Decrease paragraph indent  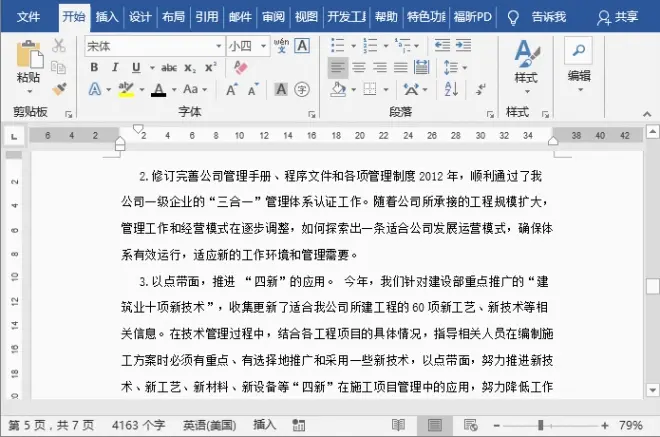[442, 45]
